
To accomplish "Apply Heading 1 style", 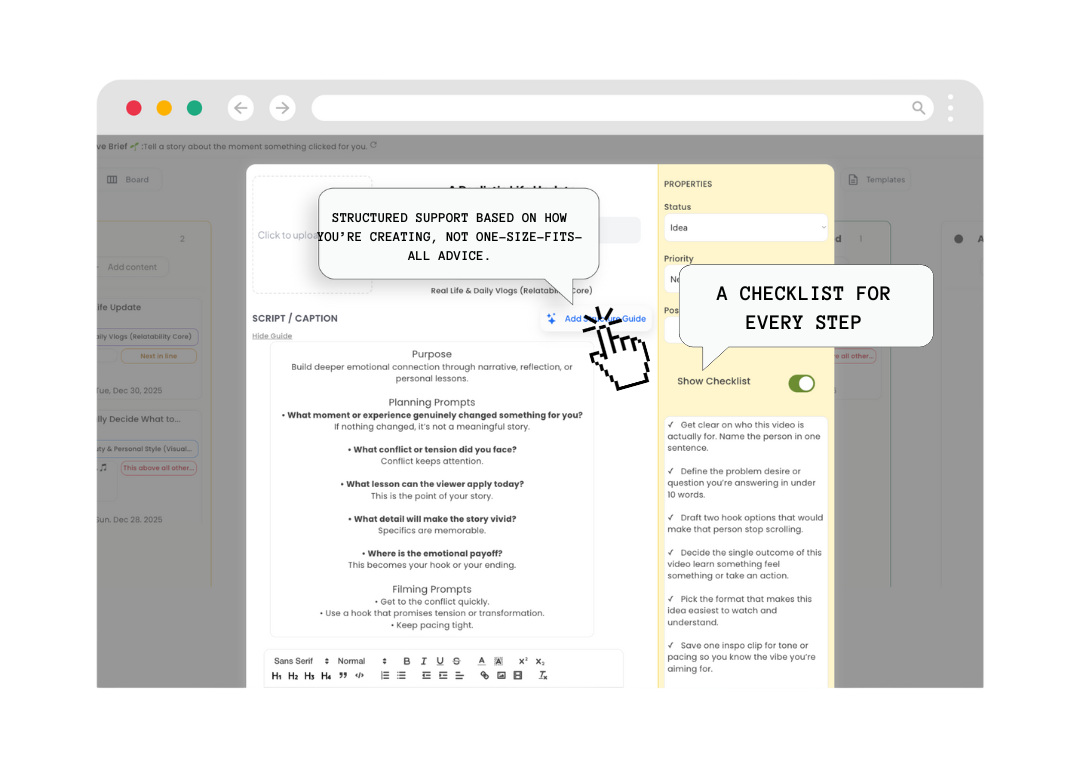I will pos(276,676).
